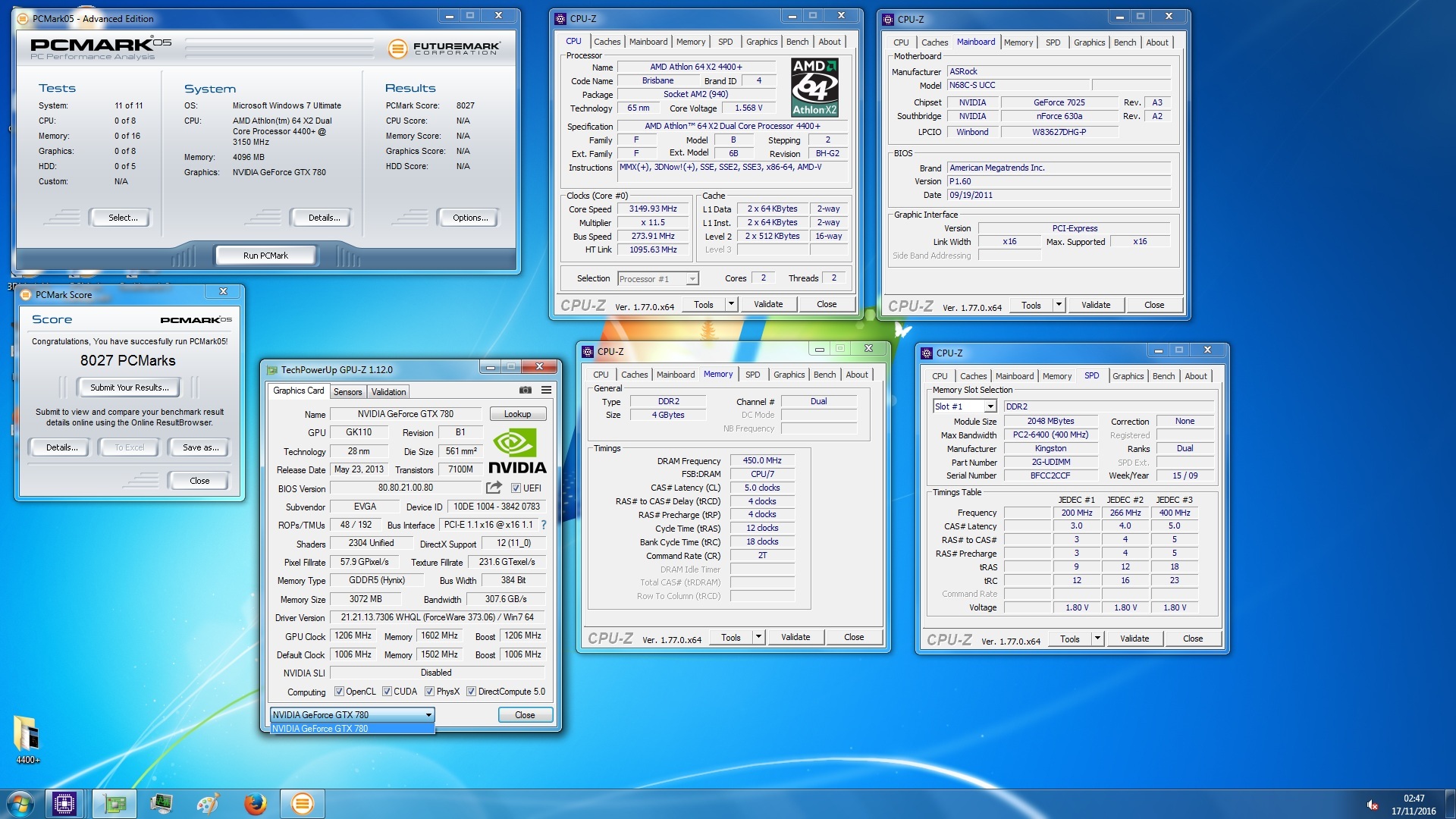Toggle the DirectCompute 5.0 checkbox
The image size is (1456, 819).
pyautogui.click(x=471, y=692)
